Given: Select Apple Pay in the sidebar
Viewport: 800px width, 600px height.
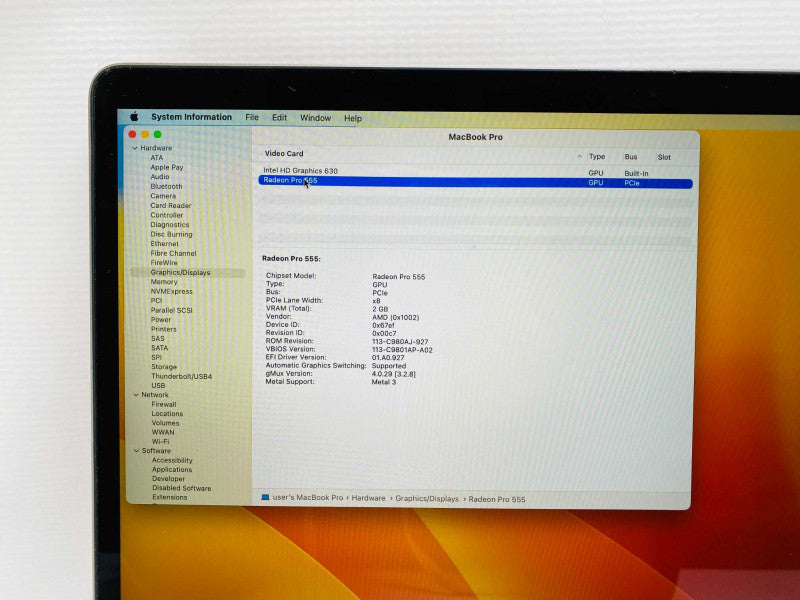Looking at the screenshot, I should (166, 167).
